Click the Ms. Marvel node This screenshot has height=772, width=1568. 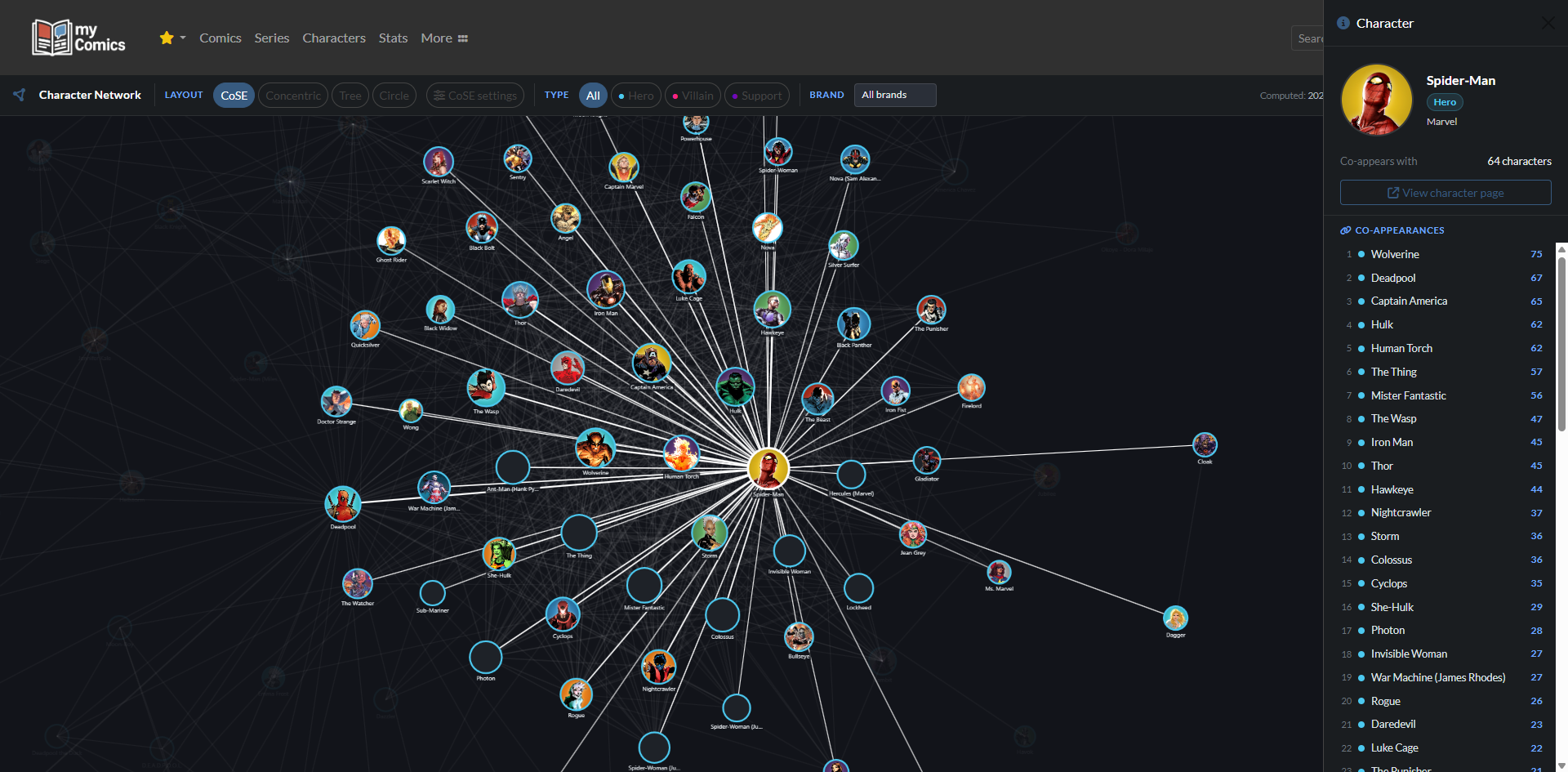[x=999, y=573]
